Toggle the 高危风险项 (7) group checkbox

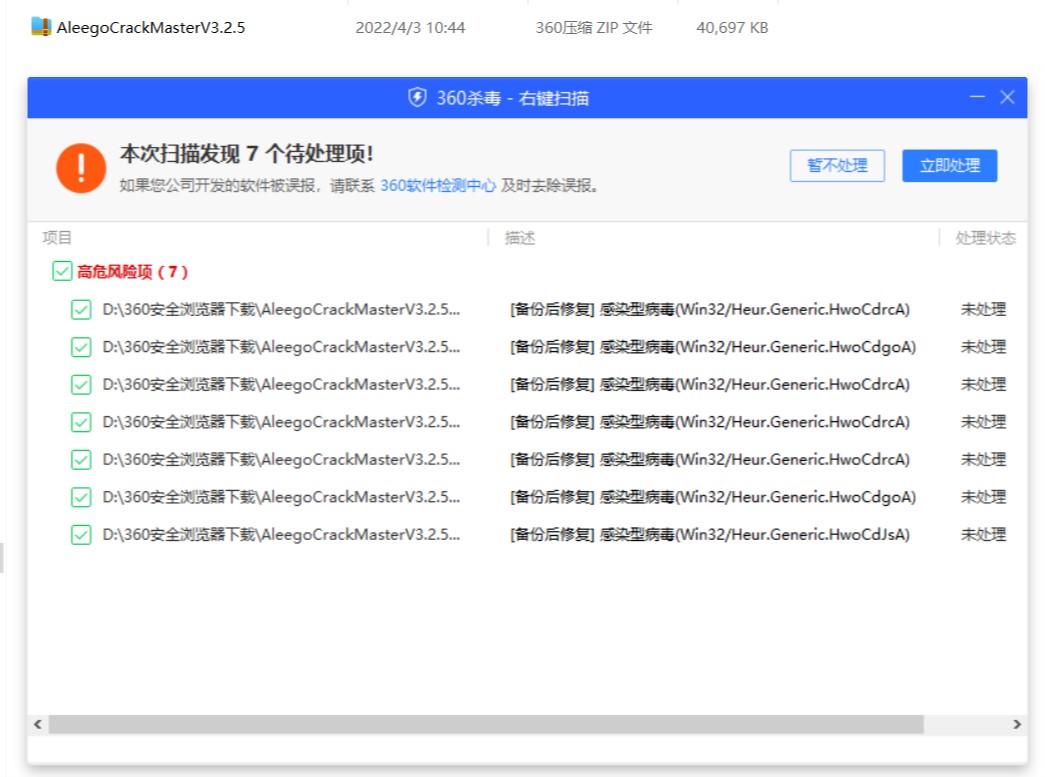coord(62,271)
